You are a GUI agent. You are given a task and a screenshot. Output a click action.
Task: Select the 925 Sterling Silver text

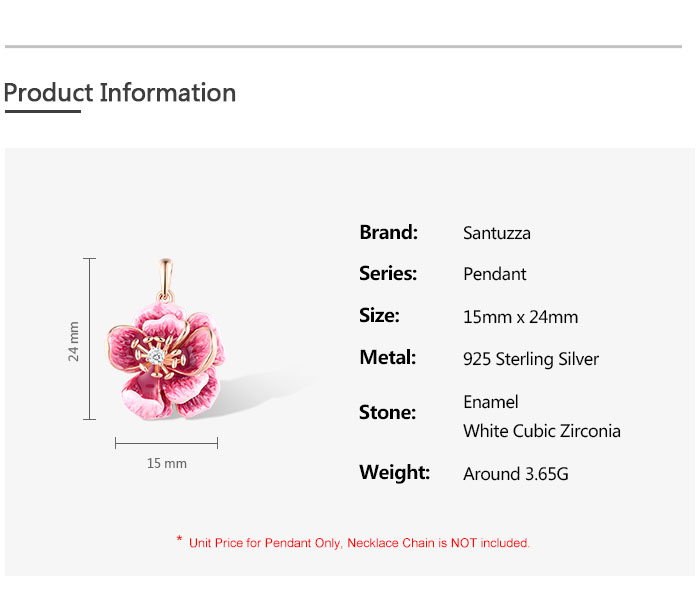pos(531,359)
